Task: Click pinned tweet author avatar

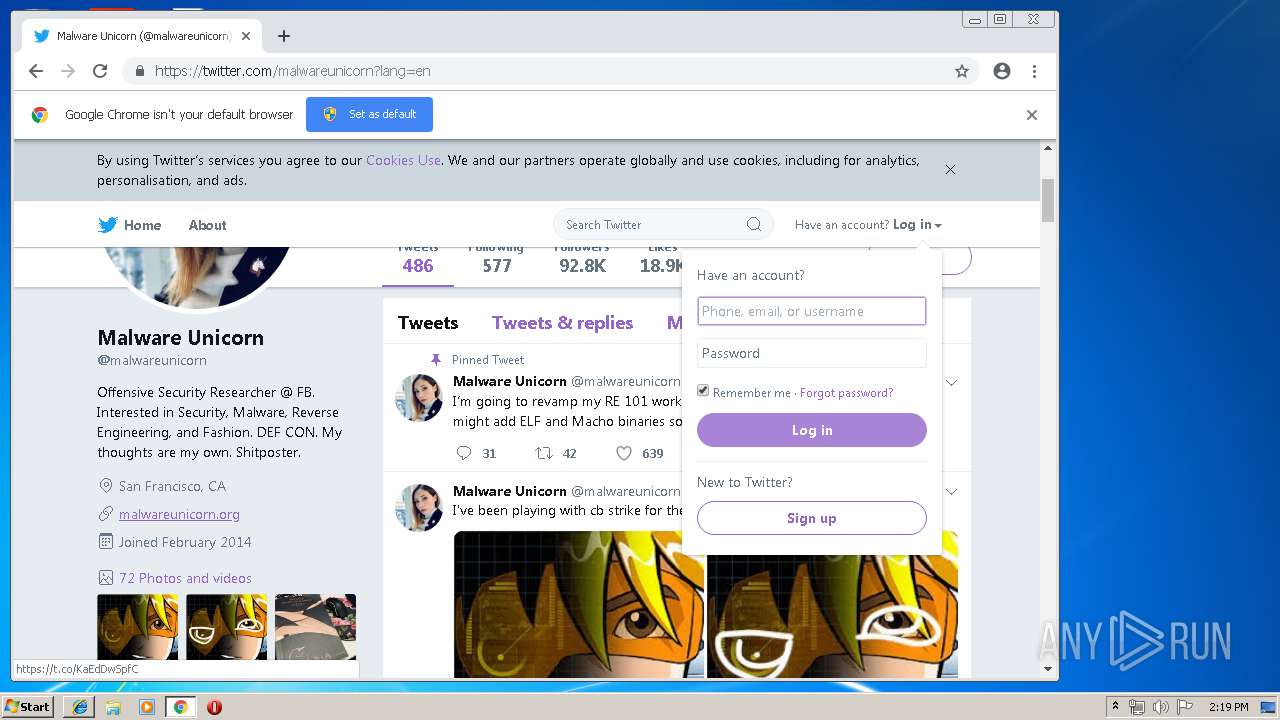Action: pyautogui.click(x=420, y=398)
